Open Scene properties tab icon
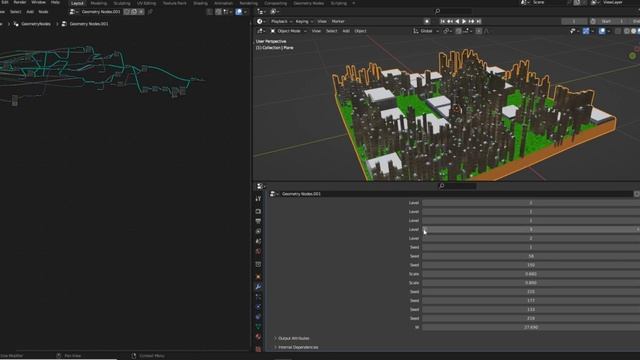This screenshot has height=360, width=640. click(258, 241)
